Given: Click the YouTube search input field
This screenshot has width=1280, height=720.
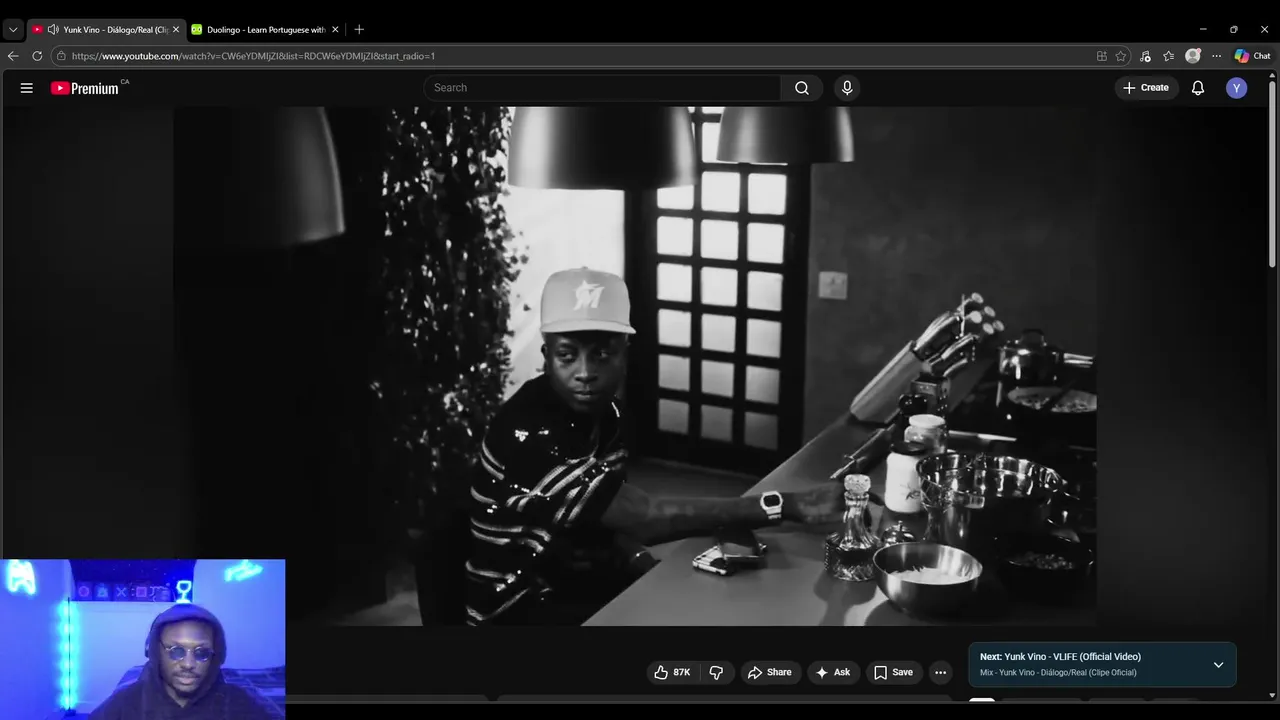Looking at the screenshot, I should click(602, 88).
